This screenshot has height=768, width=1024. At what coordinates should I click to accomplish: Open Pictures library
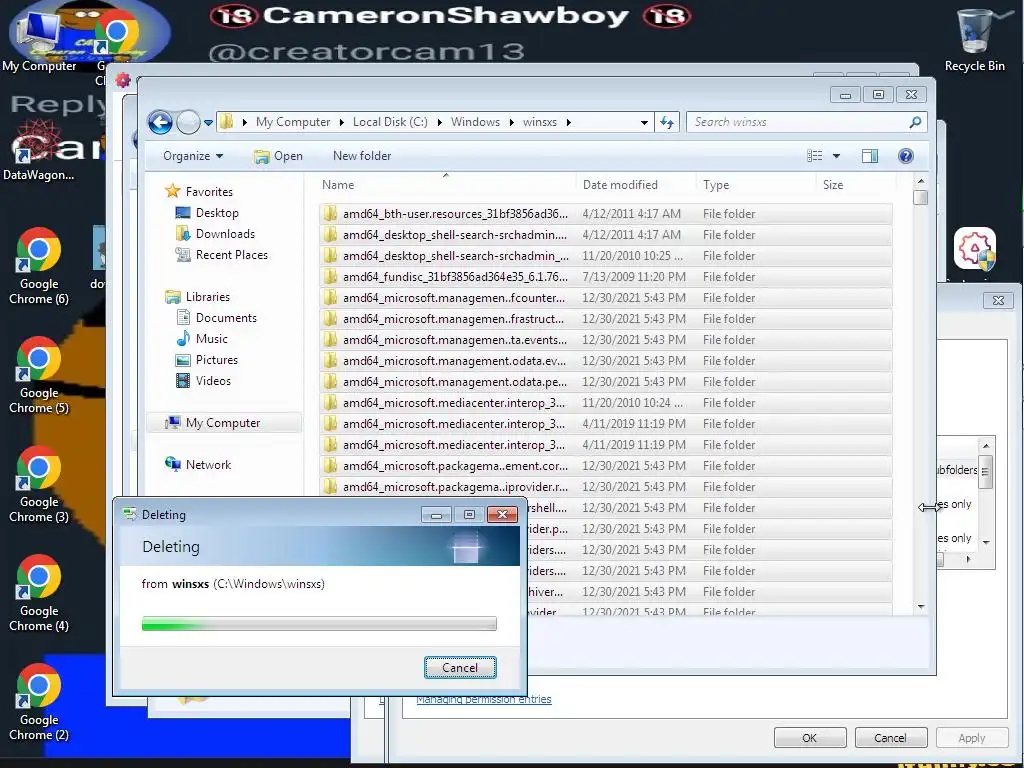pyautogui.click(x=206, y=360)
